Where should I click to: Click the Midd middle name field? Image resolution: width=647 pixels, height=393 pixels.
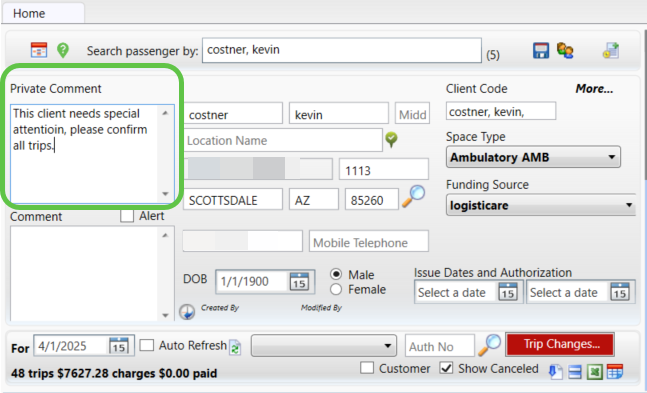click(x=412, y=114)
